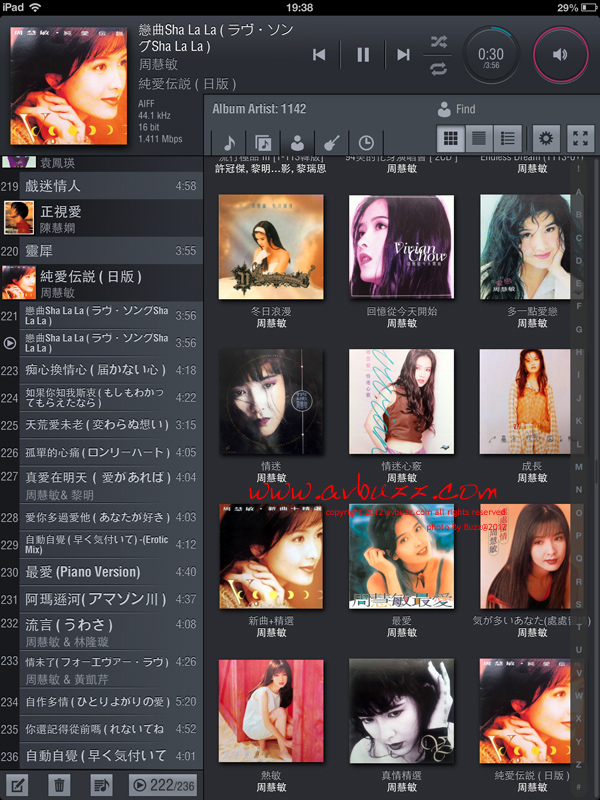Click the Find search button
Viewport: 600px width, 800px height.
tap(456, 109)
